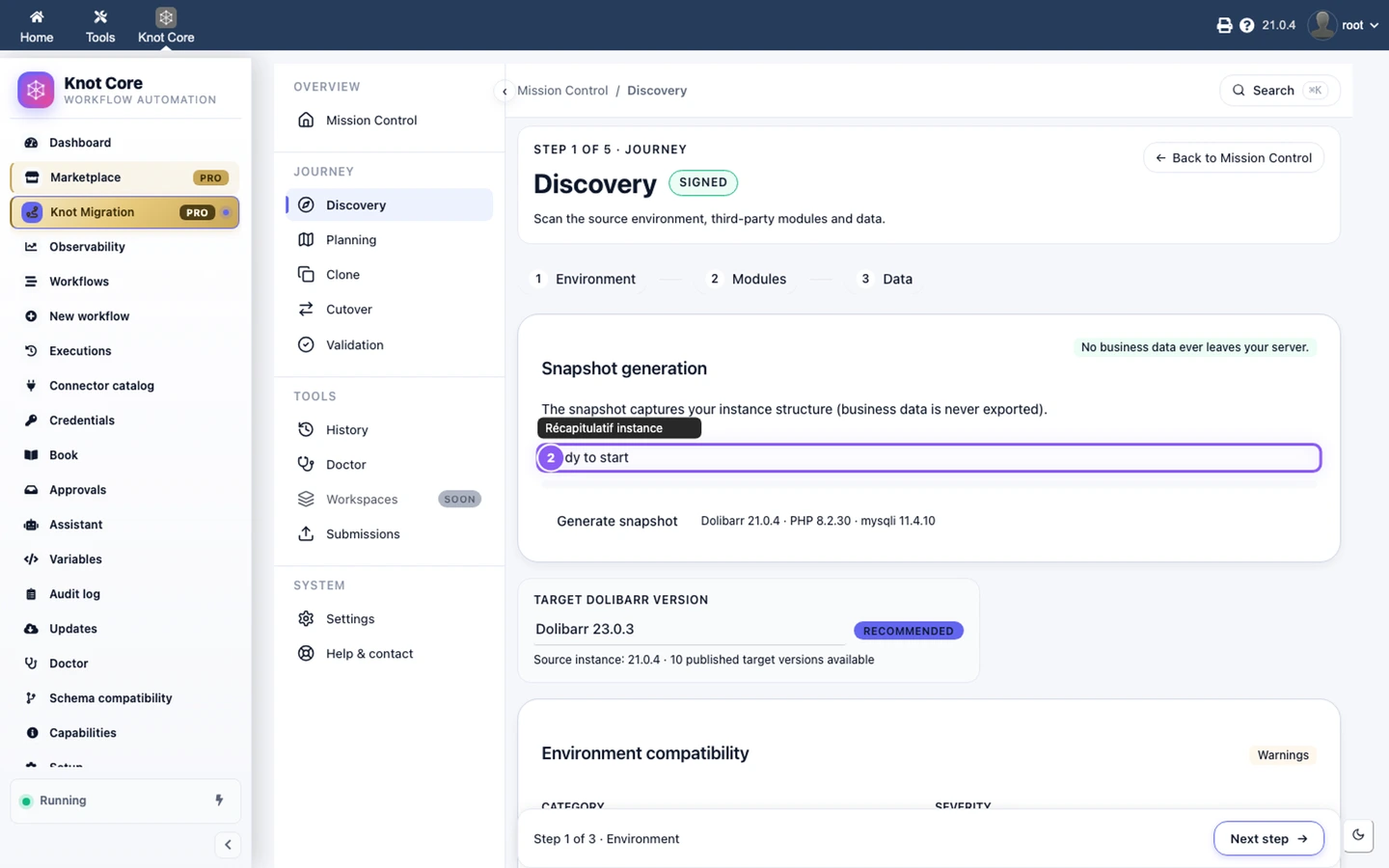
Task: Click the print icon in top bar
Action: (x=1224, y=25)
